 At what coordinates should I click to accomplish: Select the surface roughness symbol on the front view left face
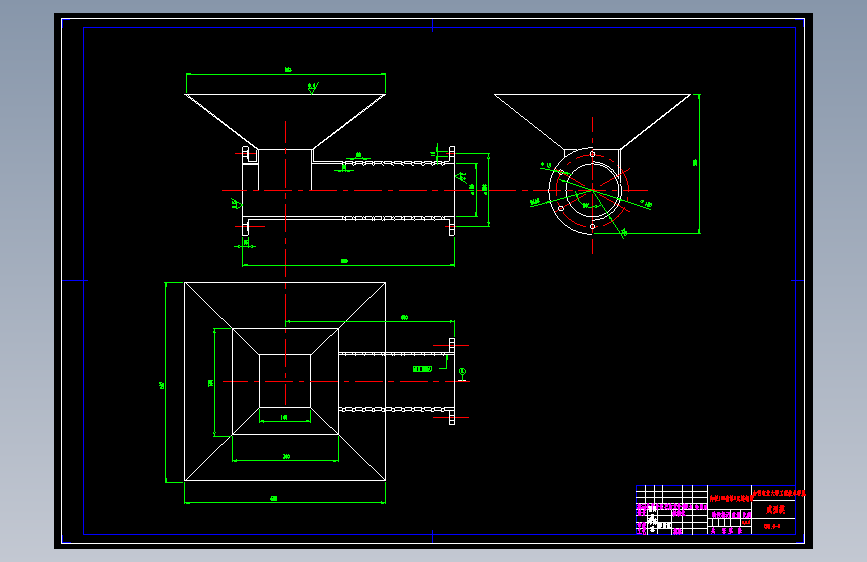coord(237,203)
